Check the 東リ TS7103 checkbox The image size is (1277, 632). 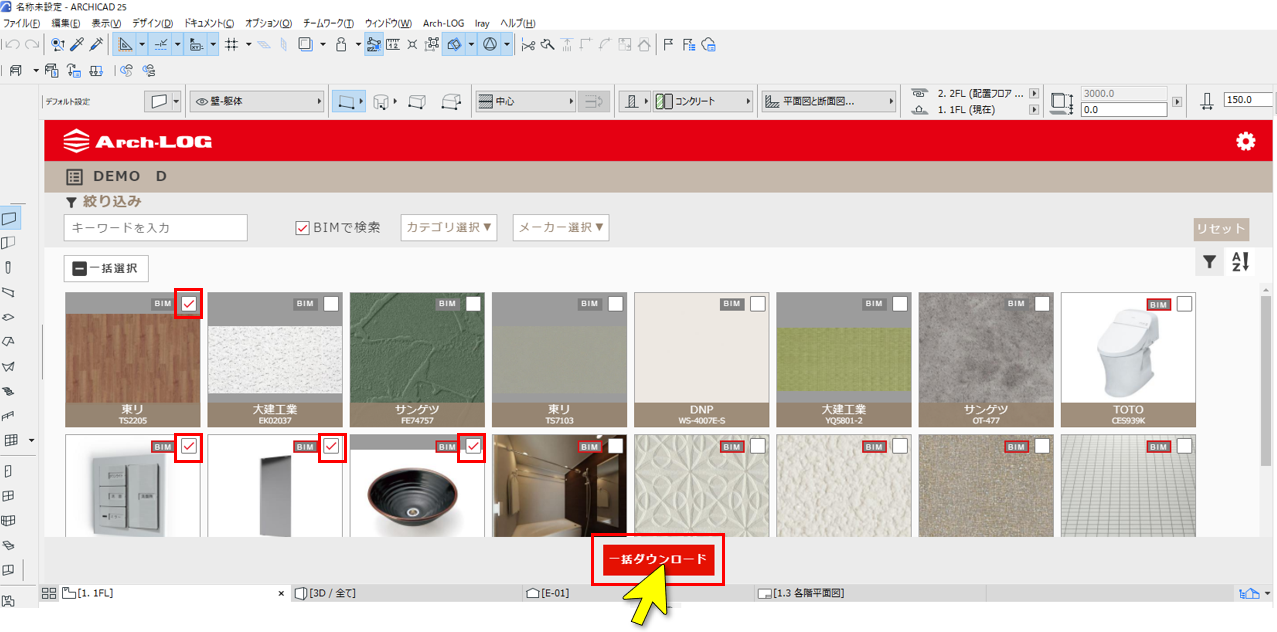(x=615, y=304)
